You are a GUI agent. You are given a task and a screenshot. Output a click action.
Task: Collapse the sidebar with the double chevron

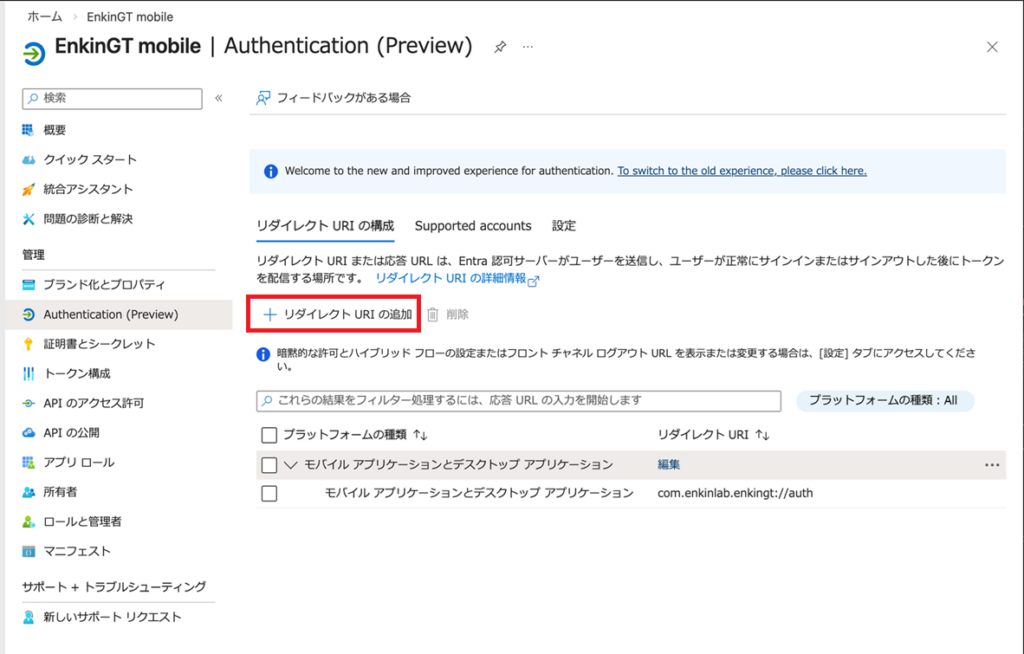[x=219, y=98]
